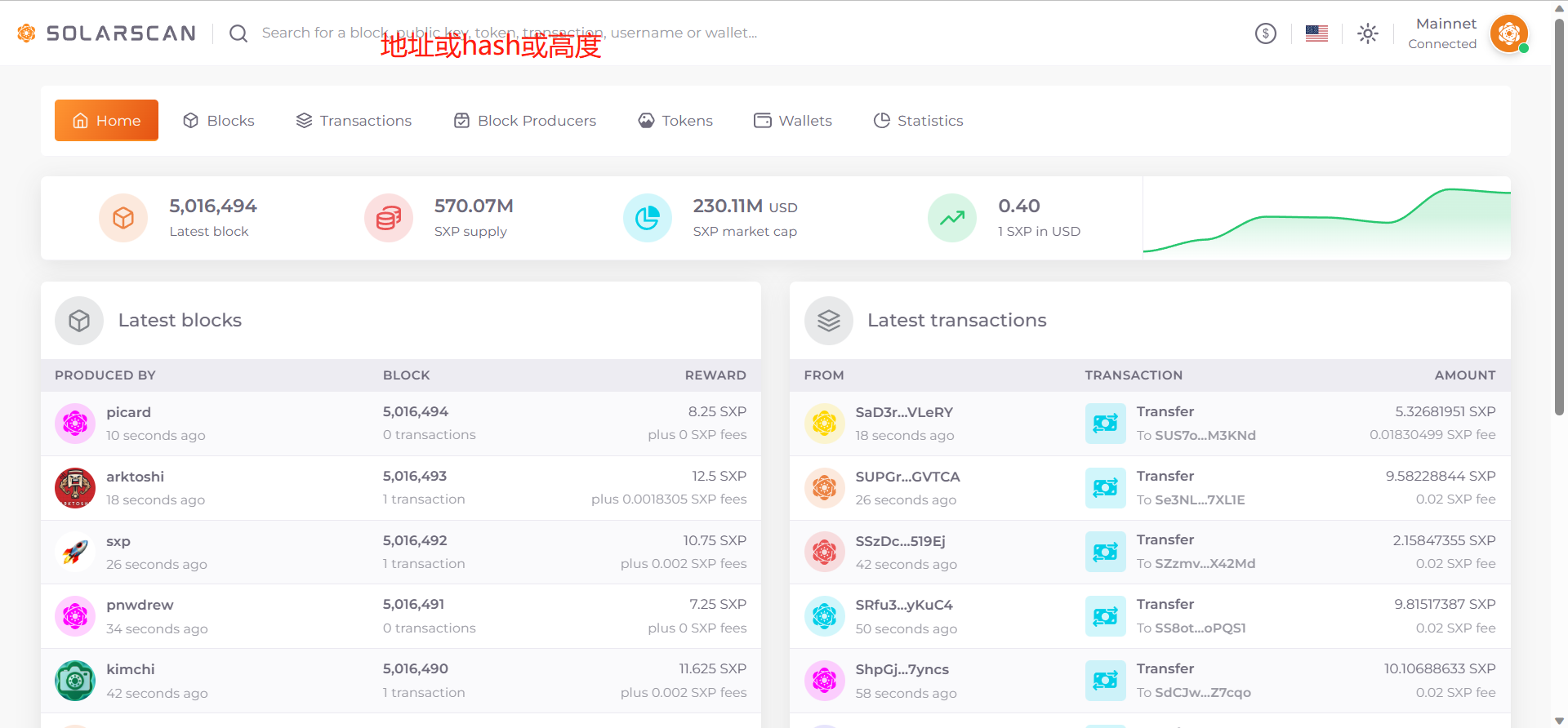This screenshot has height=728, width=1568.
Task: Click the SXP price trend icon
Action: [952, 218]
